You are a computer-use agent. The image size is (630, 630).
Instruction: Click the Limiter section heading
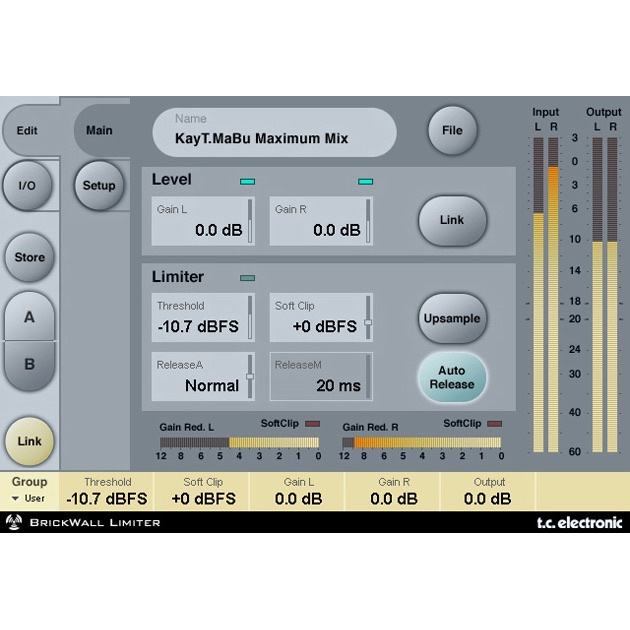pos(178,277)
